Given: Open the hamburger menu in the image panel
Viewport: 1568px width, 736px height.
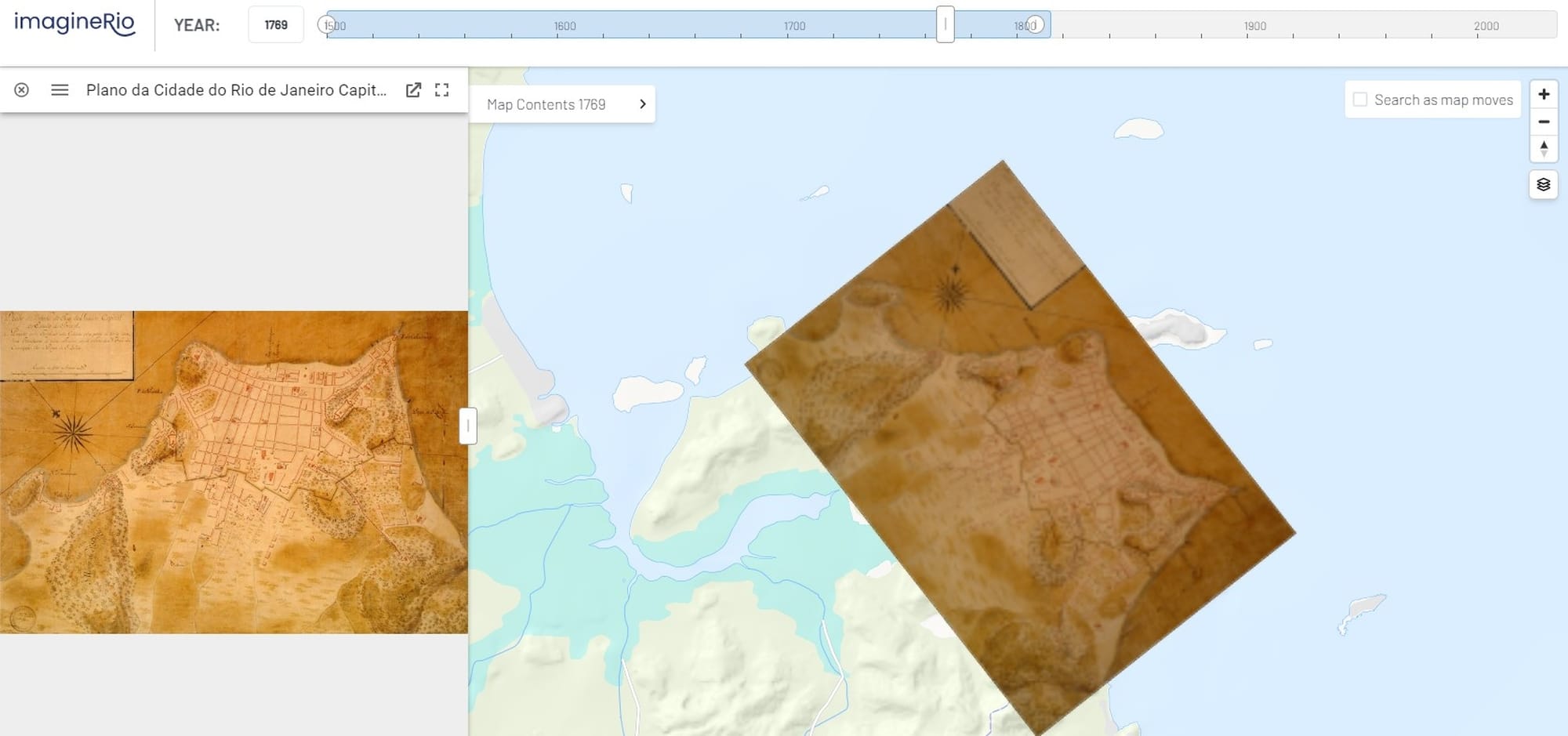Looking at the screenshot, I should (60, 90).
